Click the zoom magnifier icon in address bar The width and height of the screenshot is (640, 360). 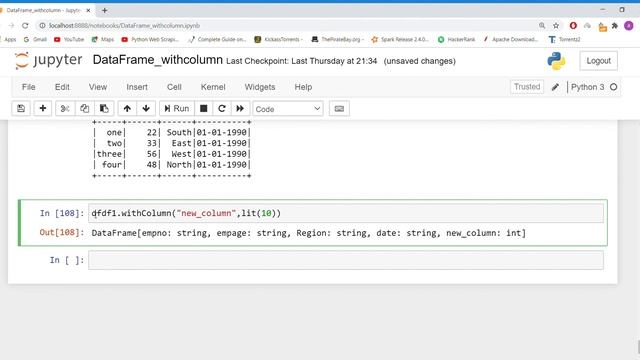542,26
